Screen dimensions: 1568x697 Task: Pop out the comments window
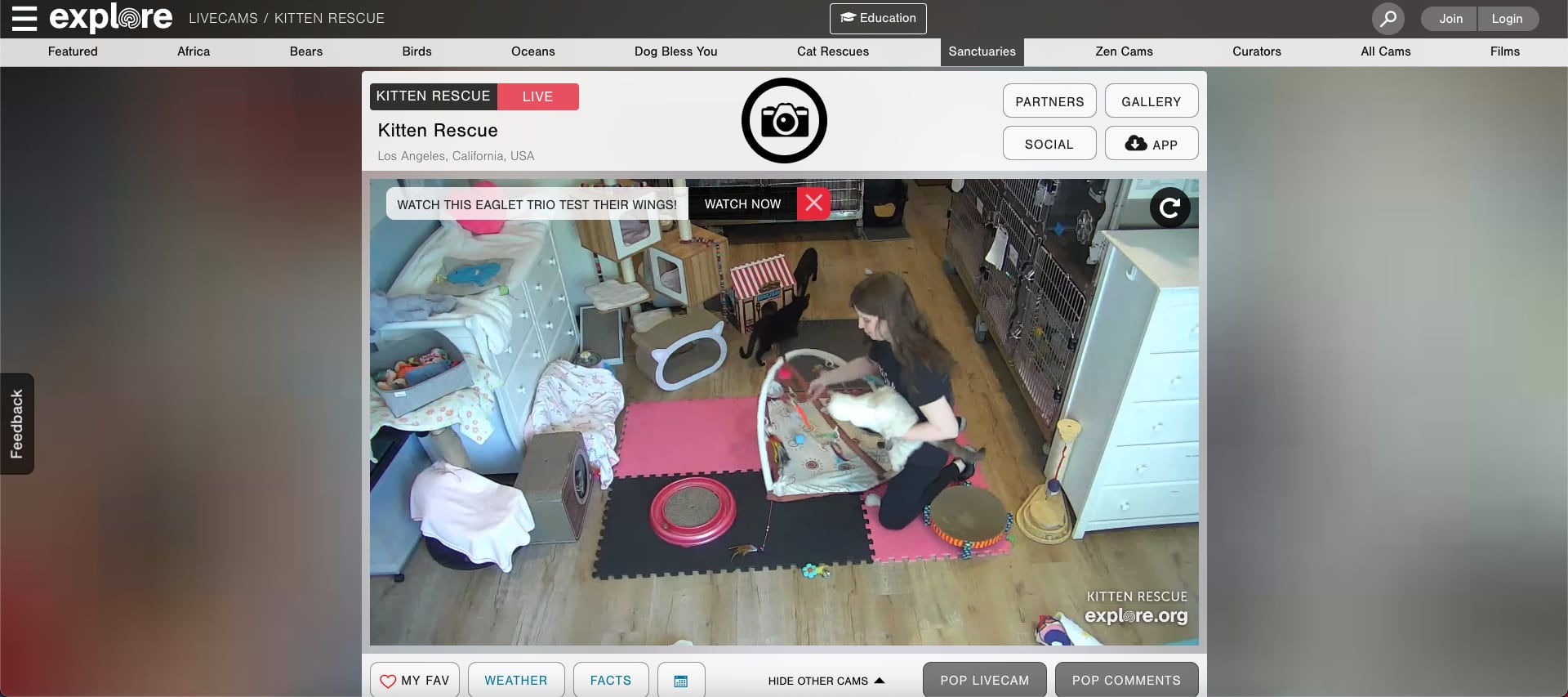tap(1127, 680)
